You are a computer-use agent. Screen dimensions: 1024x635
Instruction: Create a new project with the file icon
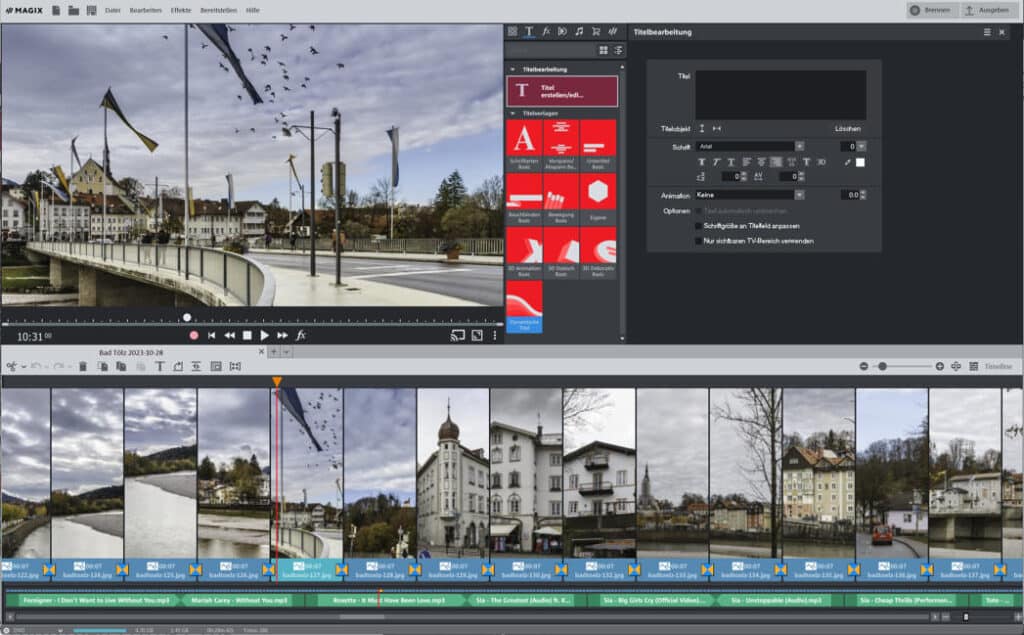tap(56, 10)
